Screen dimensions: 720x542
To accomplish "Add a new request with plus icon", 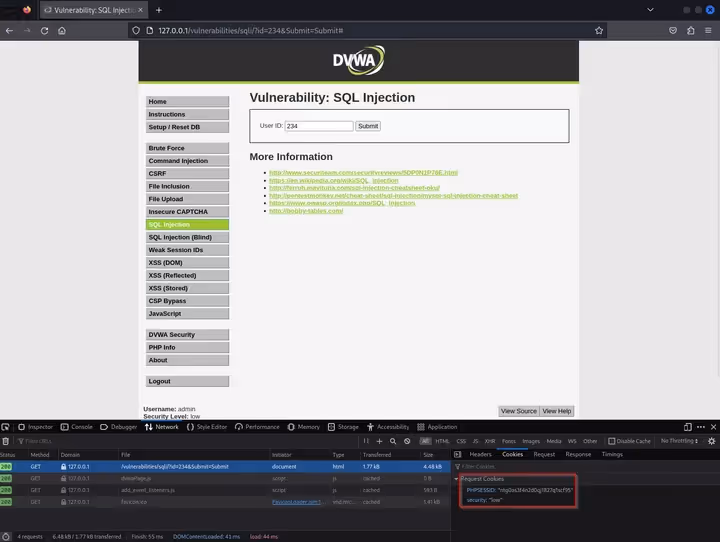I will [379, 441].
